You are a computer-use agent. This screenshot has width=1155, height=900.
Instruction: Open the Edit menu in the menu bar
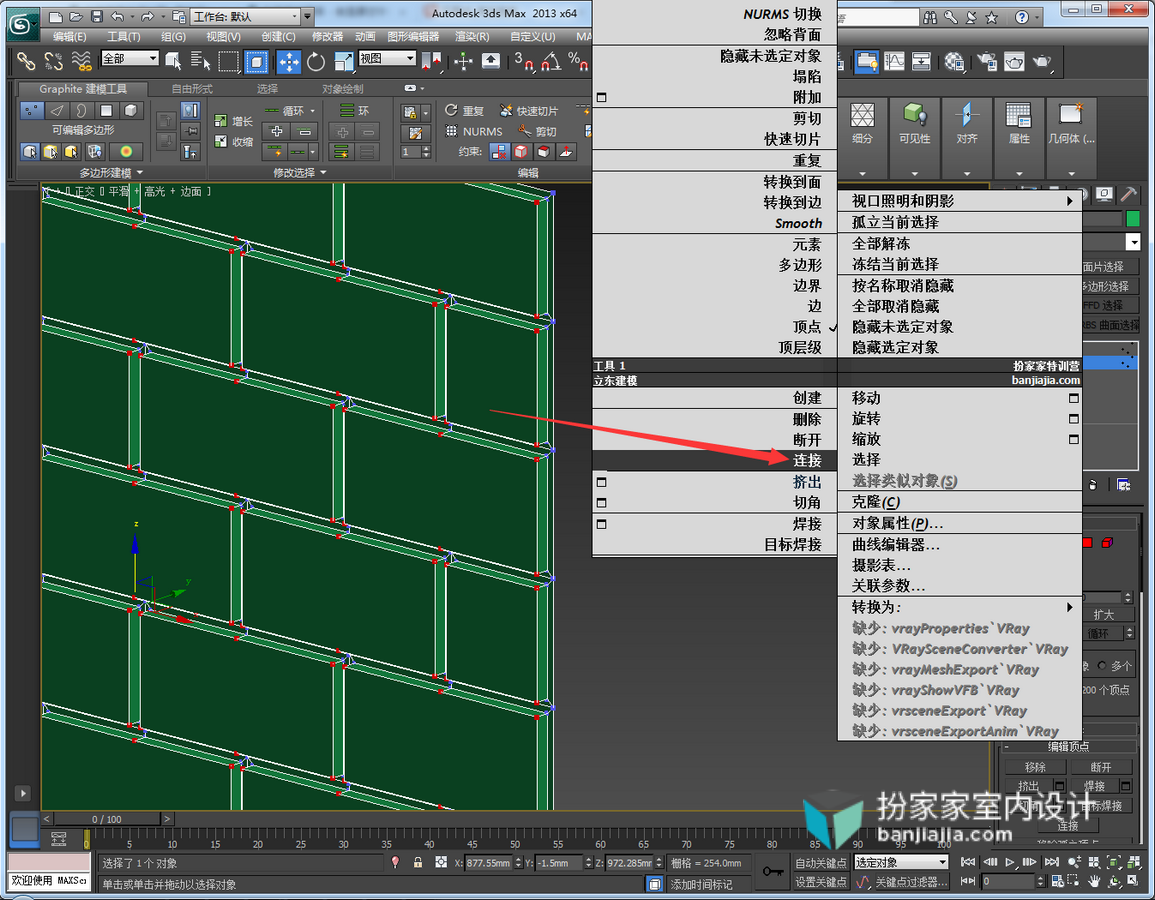tap(70, 36)
